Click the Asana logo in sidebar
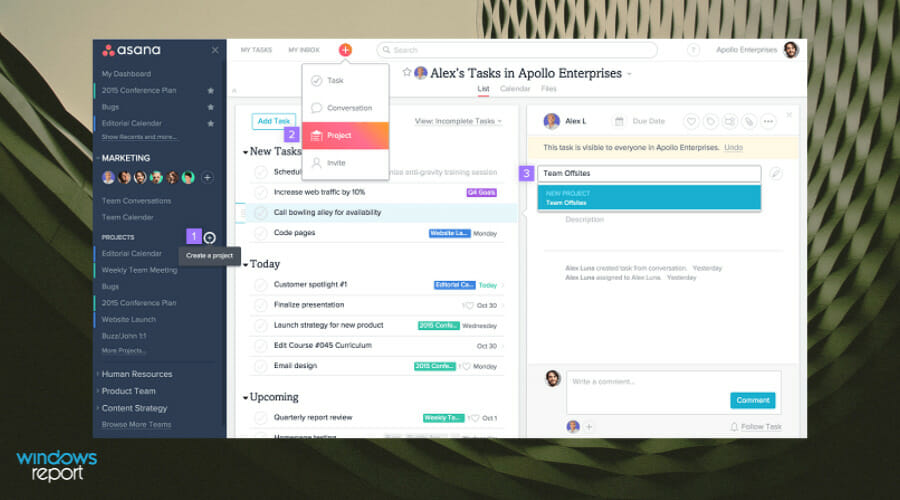The height and width of the screenshot is (500, 900). pyautogui.click(x=131, y=50)
